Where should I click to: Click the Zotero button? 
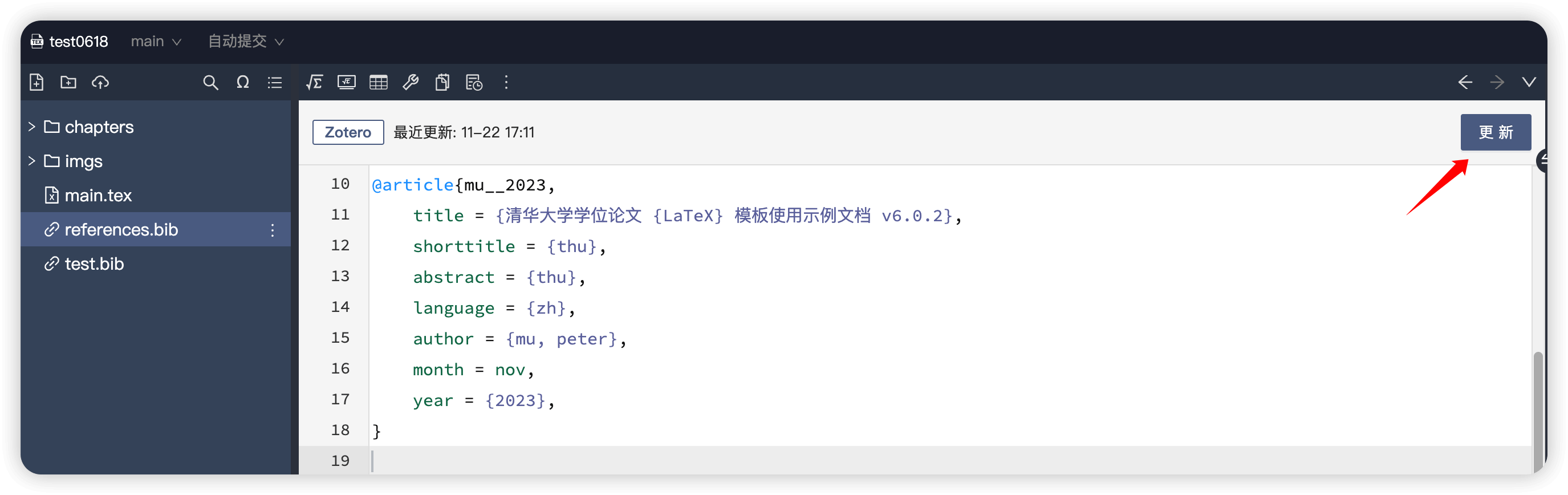[348, 132]
